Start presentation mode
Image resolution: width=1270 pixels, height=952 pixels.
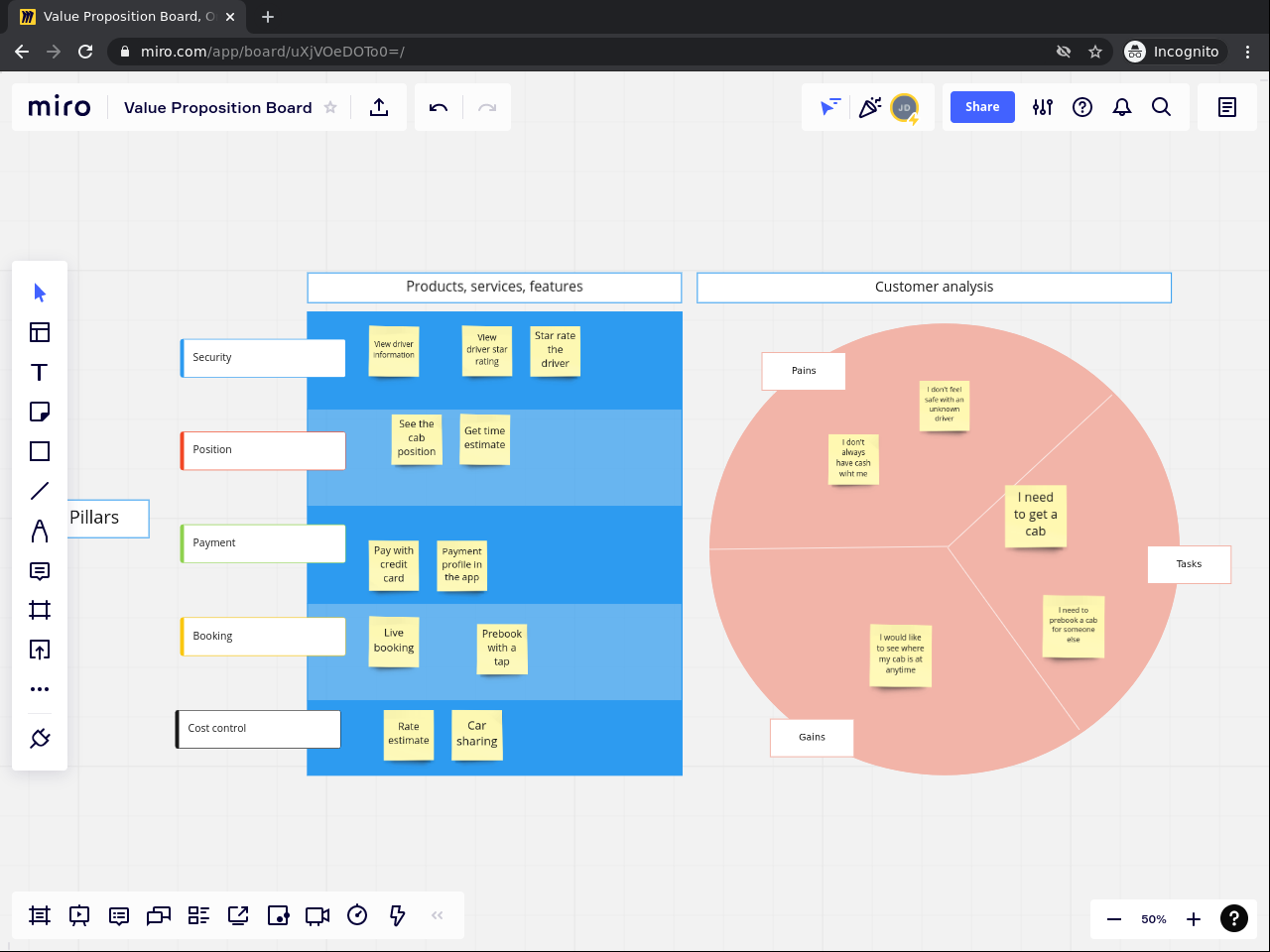[x=79, y=915]
